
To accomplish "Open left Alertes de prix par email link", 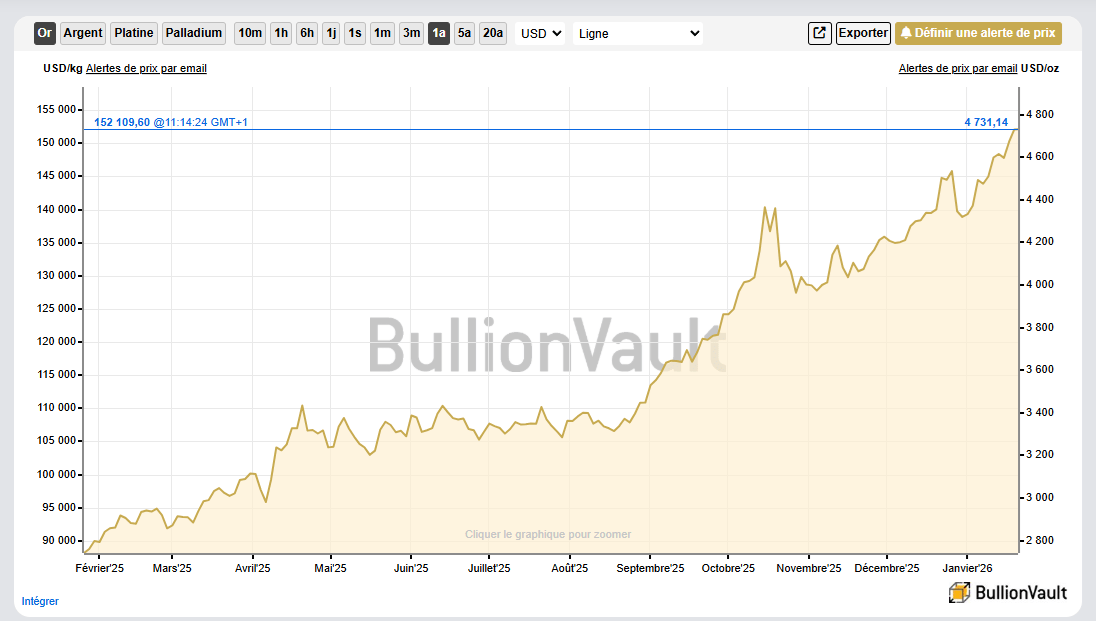I will tap(146, 68).
